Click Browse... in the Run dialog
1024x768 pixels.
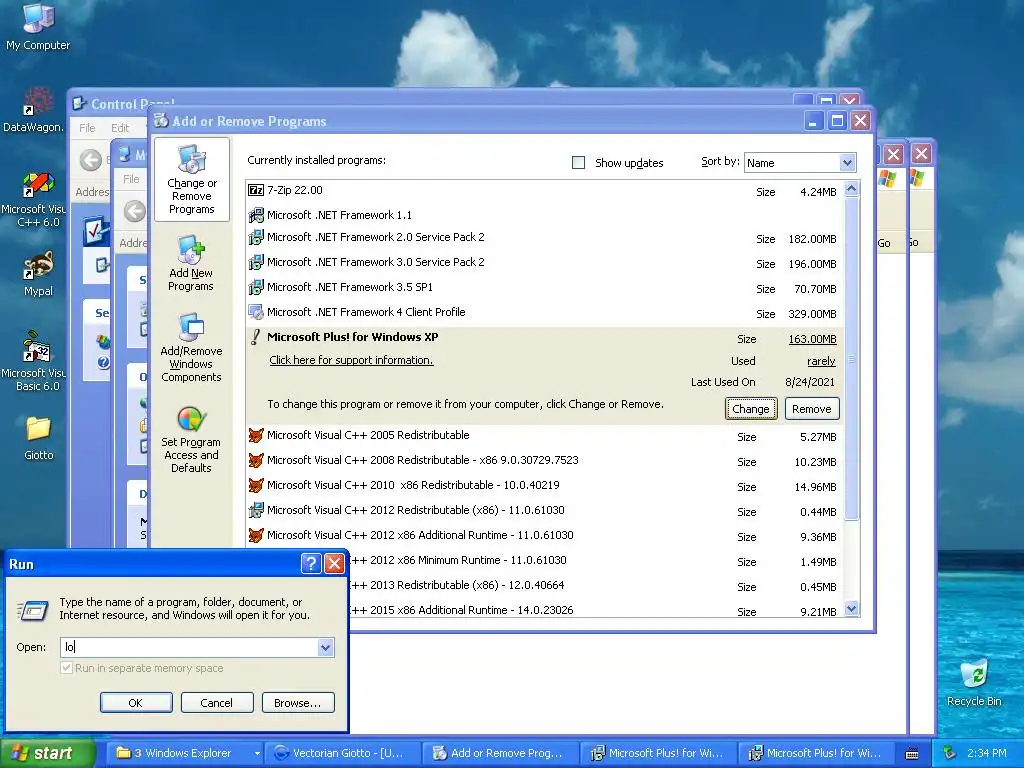click(x=298, y=703)
